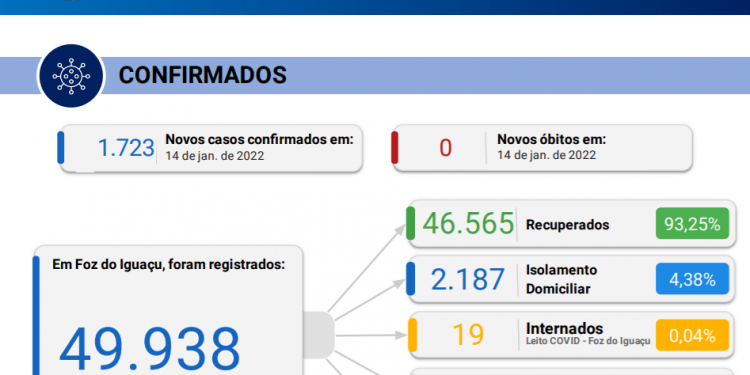Click 'Leito COVID - Foz do Iguaçu' subtitle
This screenshot has height=375, width=750.
(588, 341)
